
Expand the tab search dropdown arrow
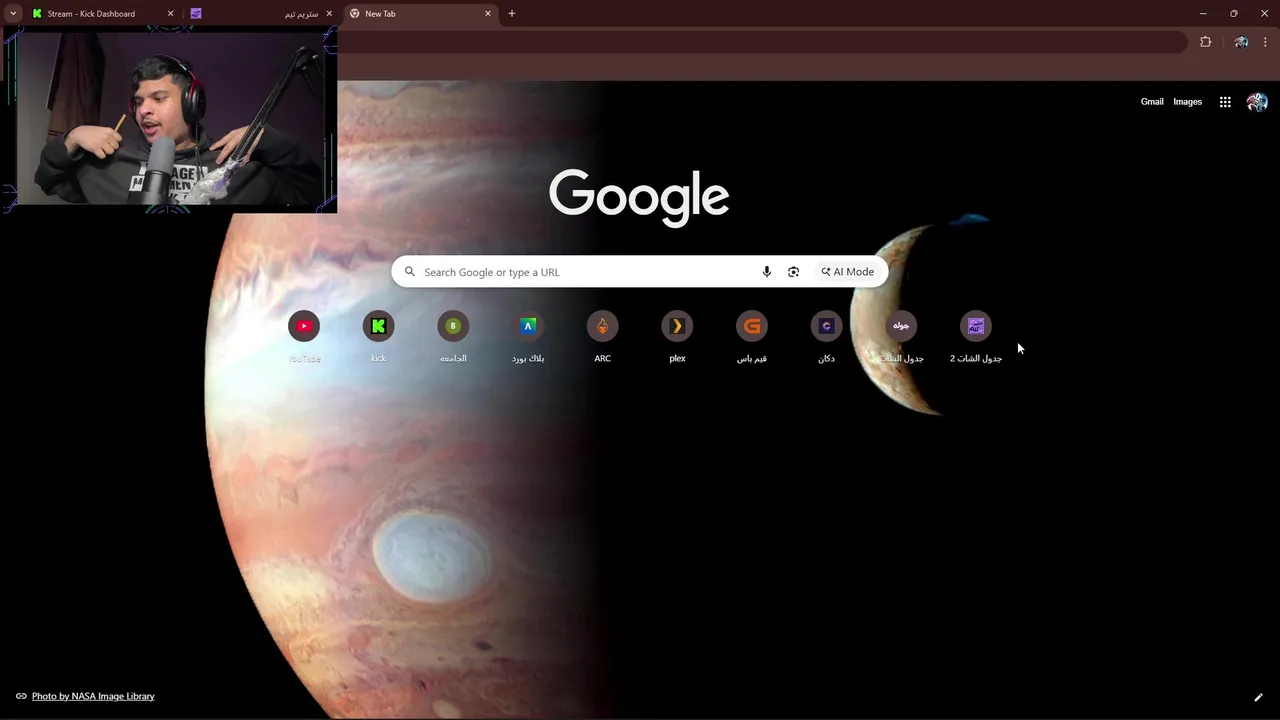click(x=13, y=14)
